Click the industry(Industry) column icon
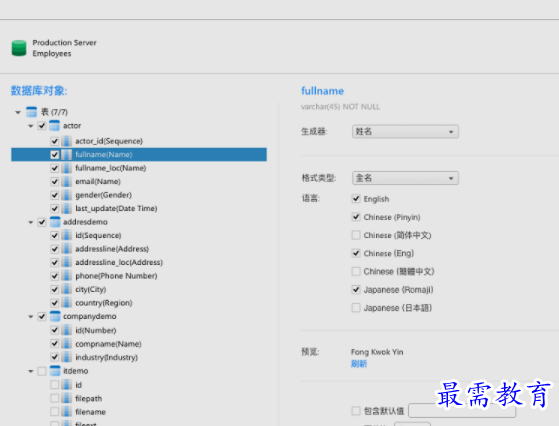Image resolution: width=559 pixels, height=426 pixels. [x=66, y=358]
